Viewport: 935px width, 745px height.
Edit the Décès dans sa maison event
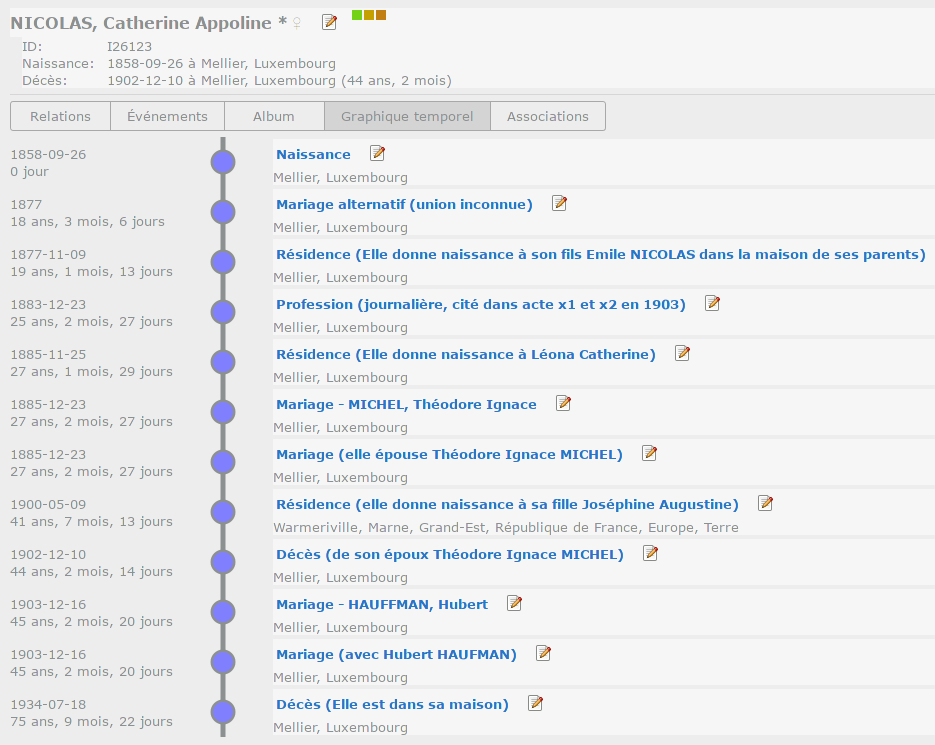[x=535, y=703]
